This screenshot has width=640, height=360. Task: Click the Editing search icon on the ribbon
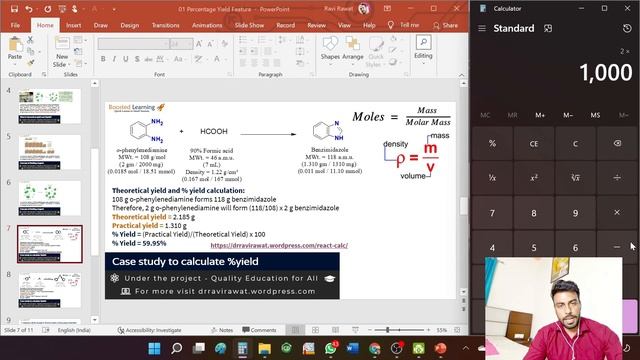tap(423, 42)
